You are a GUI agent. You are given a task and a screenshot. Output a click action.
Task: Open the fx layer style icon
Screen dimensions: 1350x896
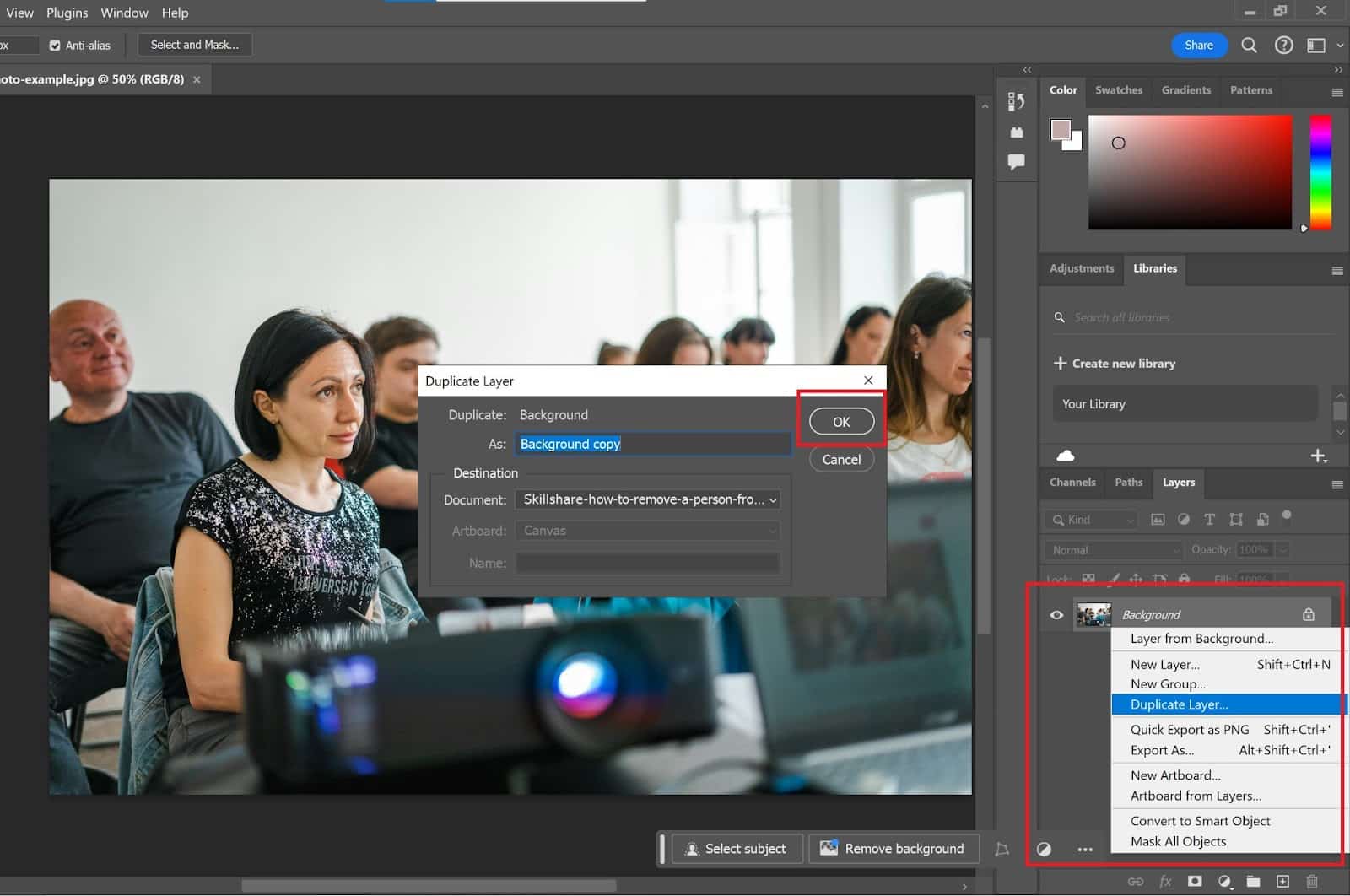1165,882
